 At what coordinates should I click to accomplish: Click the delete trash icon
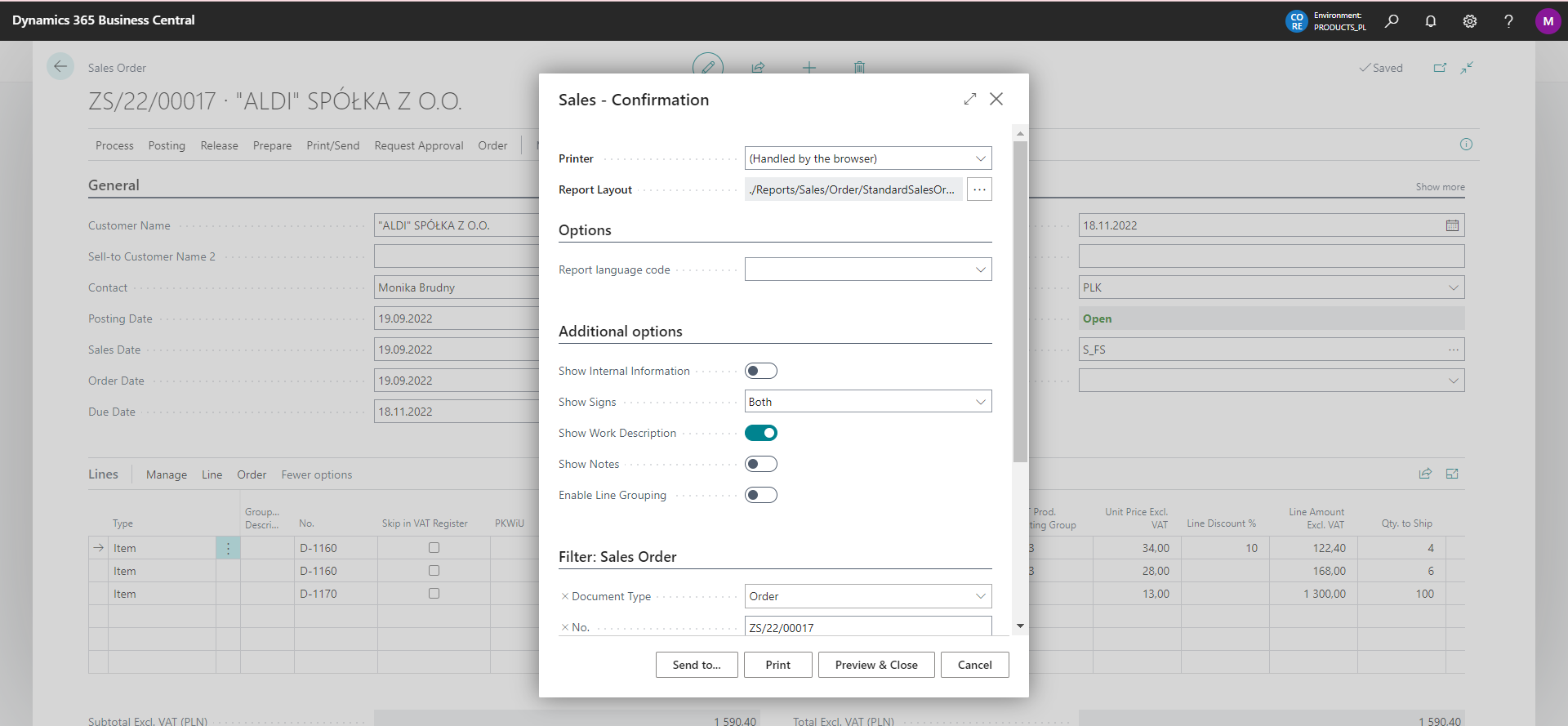(859, 67)
